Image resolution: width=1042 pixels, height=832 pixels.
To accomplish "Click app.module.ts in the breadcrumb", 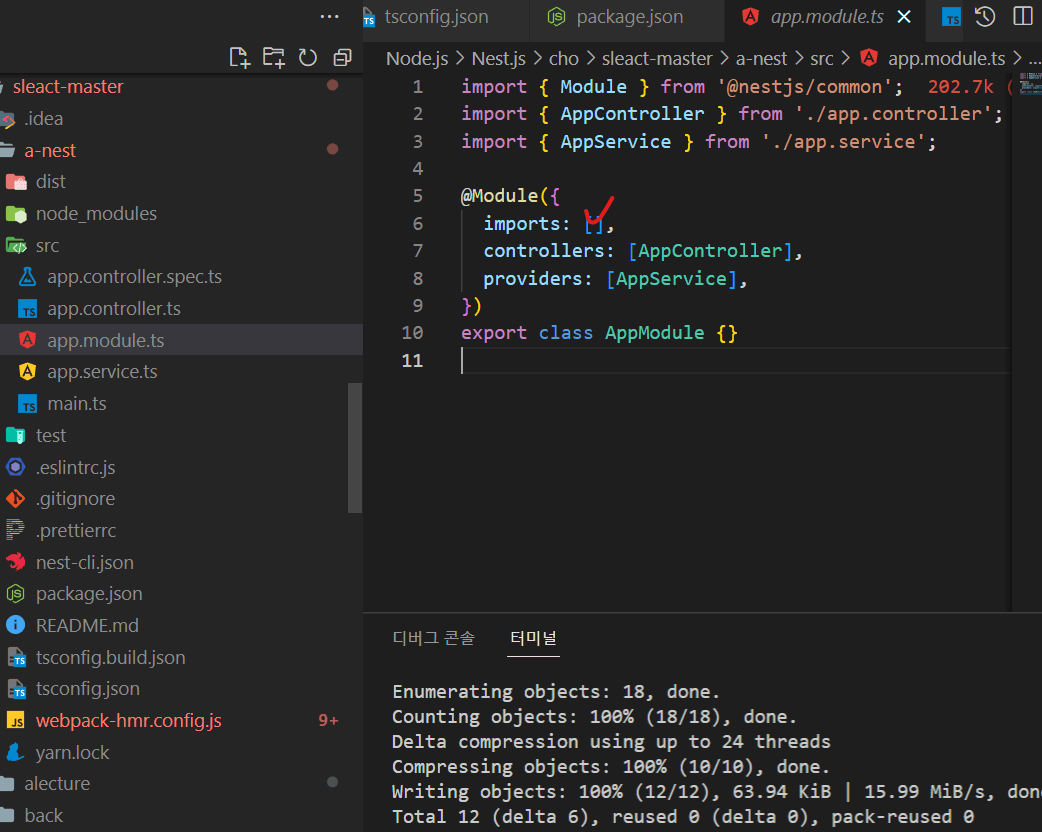I will [946, 58].
